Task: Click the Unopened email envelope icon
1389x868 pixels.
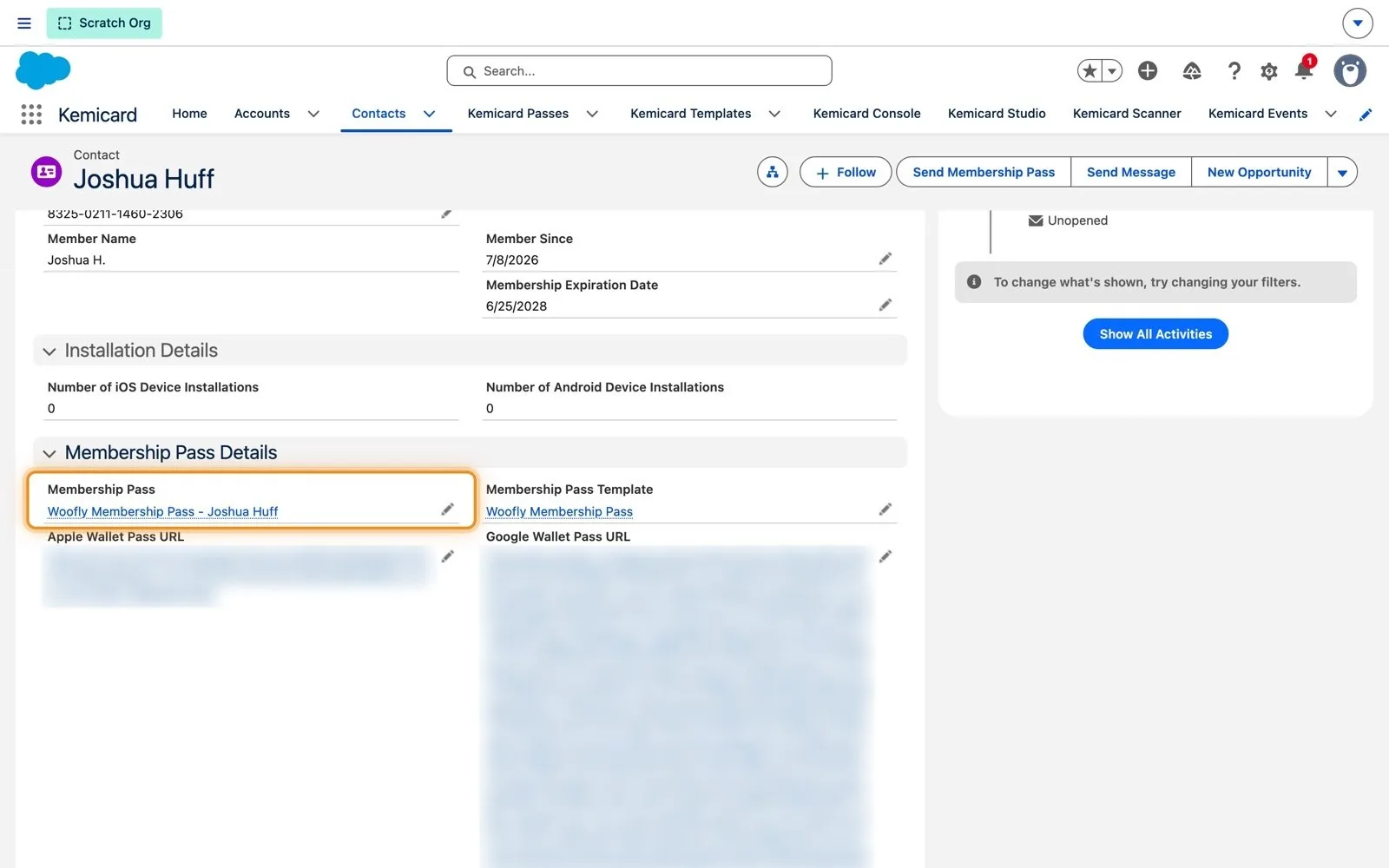Action: [1036, 220]
